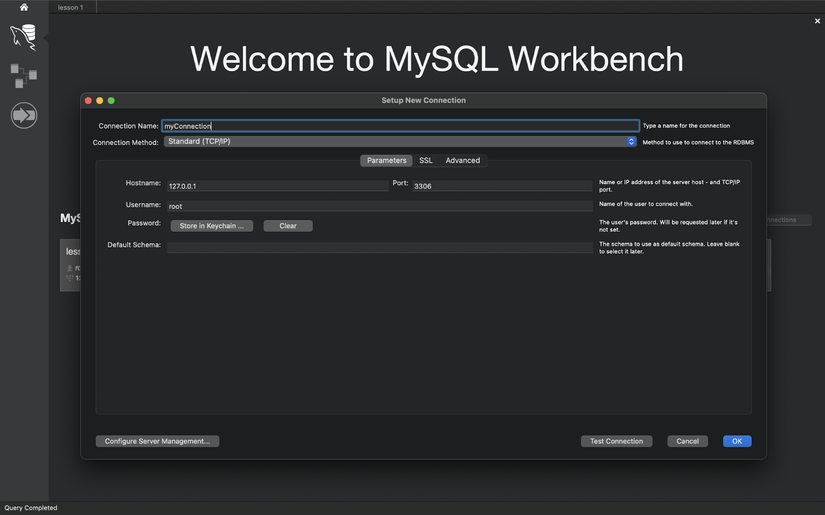The image size is (825, 515).
Task: Open the MySQL dolphin connections sidebar icon
Action: pos(23,38)
